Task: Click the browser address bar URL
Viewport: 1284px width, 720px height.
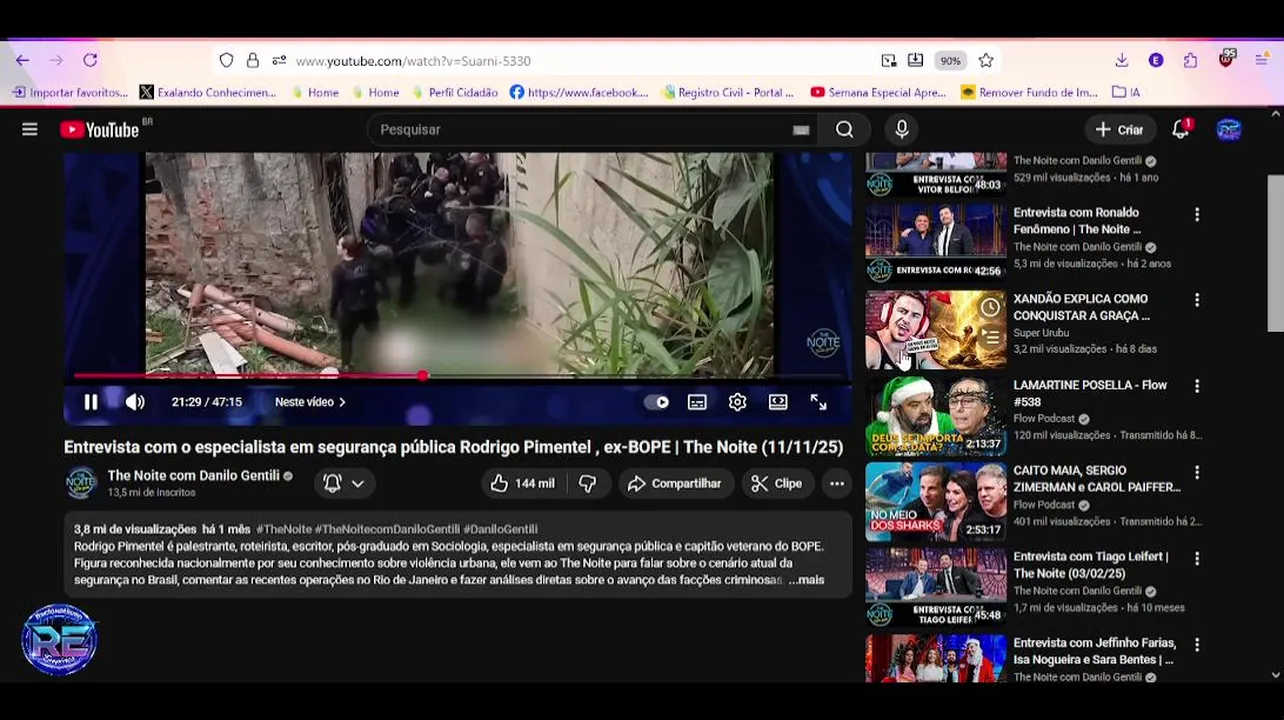Action: coord(413,61)
